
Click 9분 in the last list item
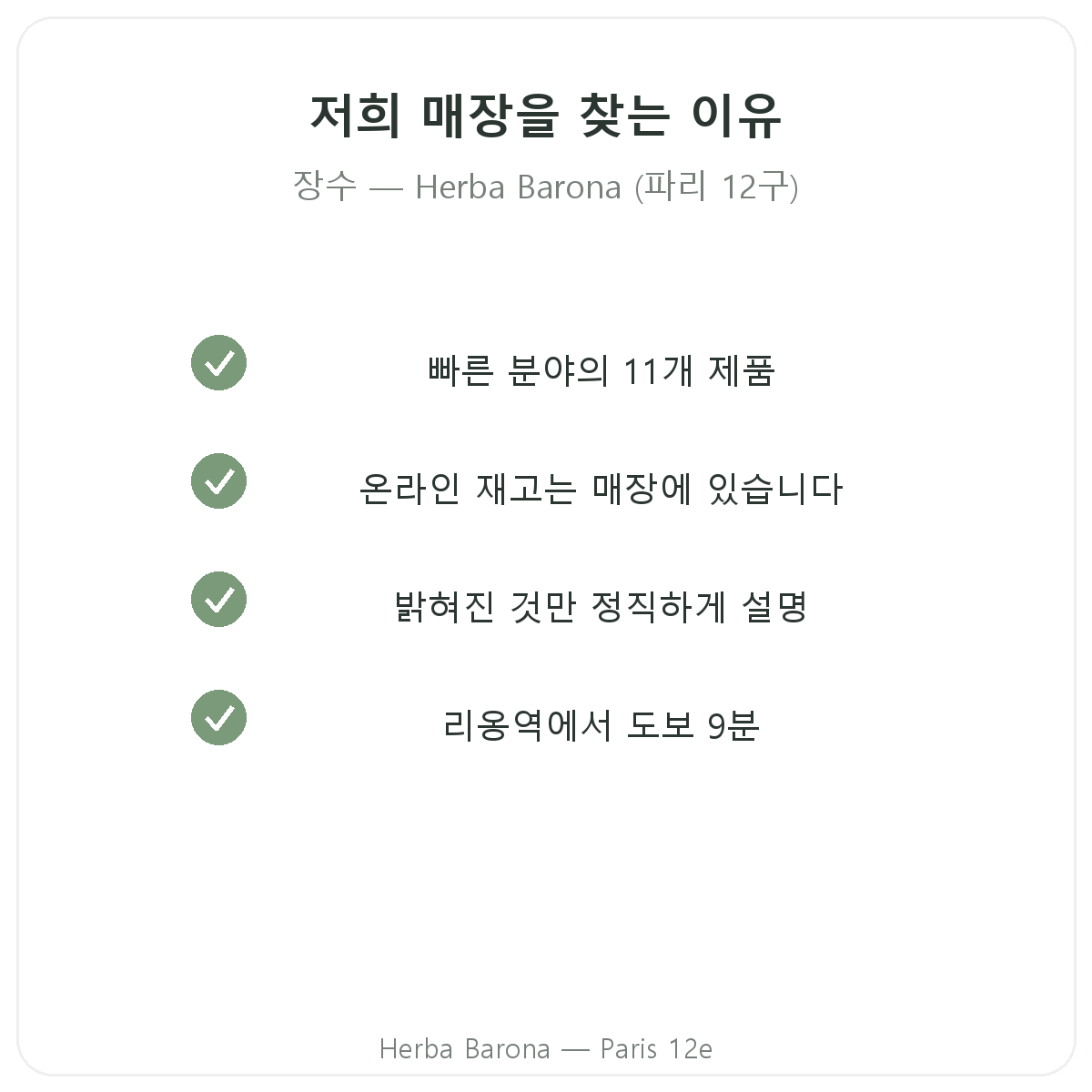[733, 726]
